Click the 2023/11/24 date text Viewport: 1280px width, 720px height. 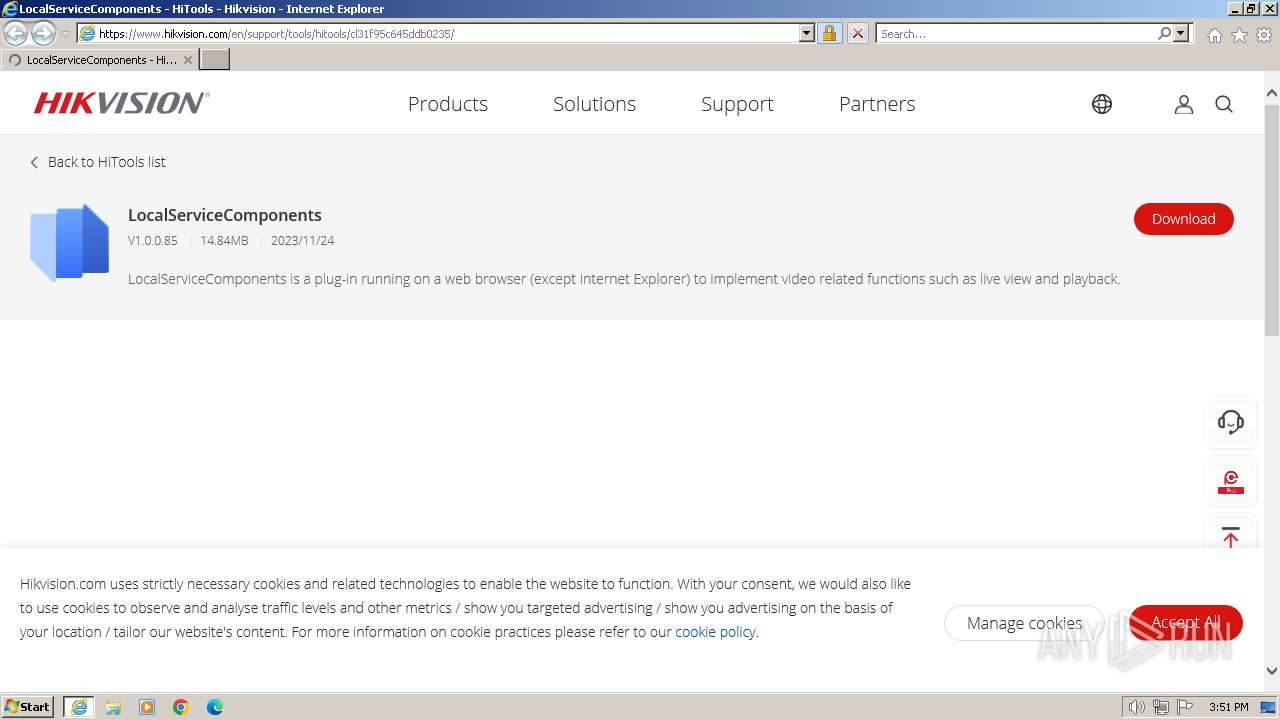[x=302, y=241]
